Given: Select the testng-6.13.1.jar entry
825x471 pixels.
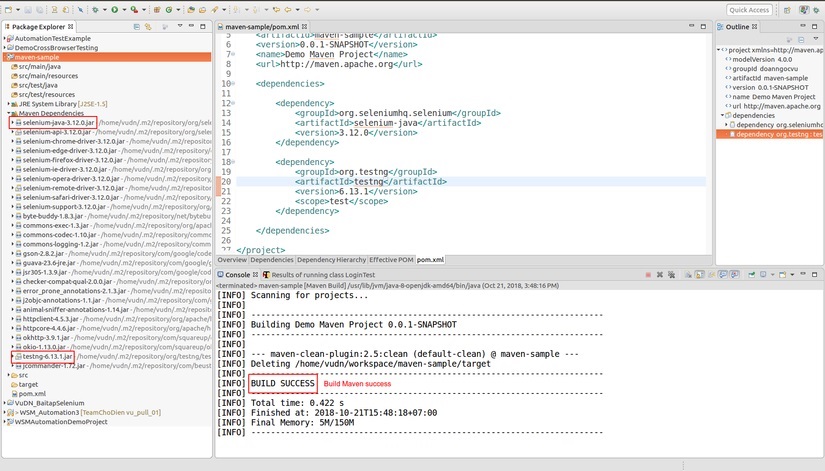Looking at the screenshot, I should [x=47, y=356].
